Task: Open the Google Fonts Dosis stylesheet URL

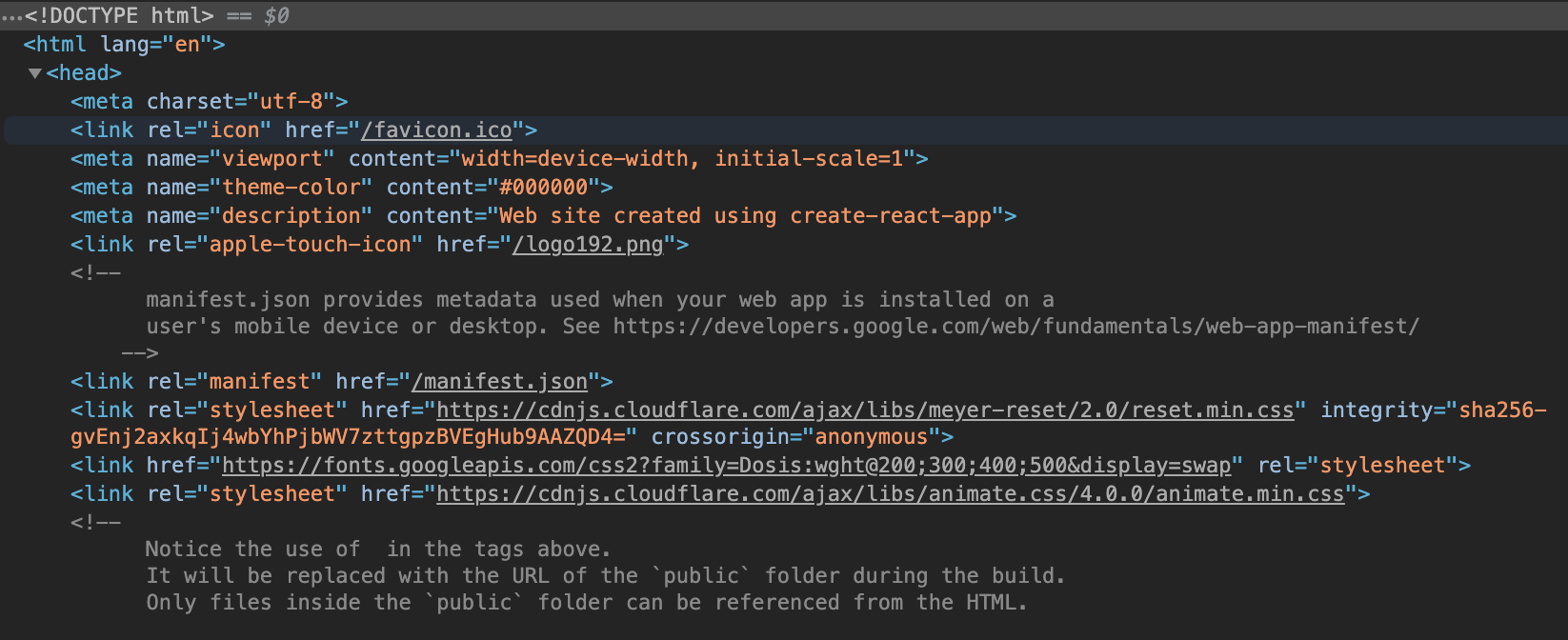Action: pyautogui.click(x=727, y=466)
